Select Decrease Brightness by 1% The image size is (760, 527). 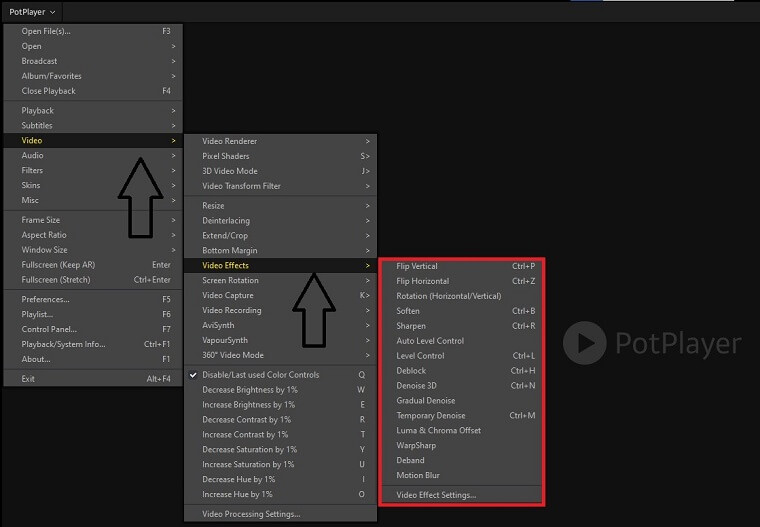pos(280,390)
